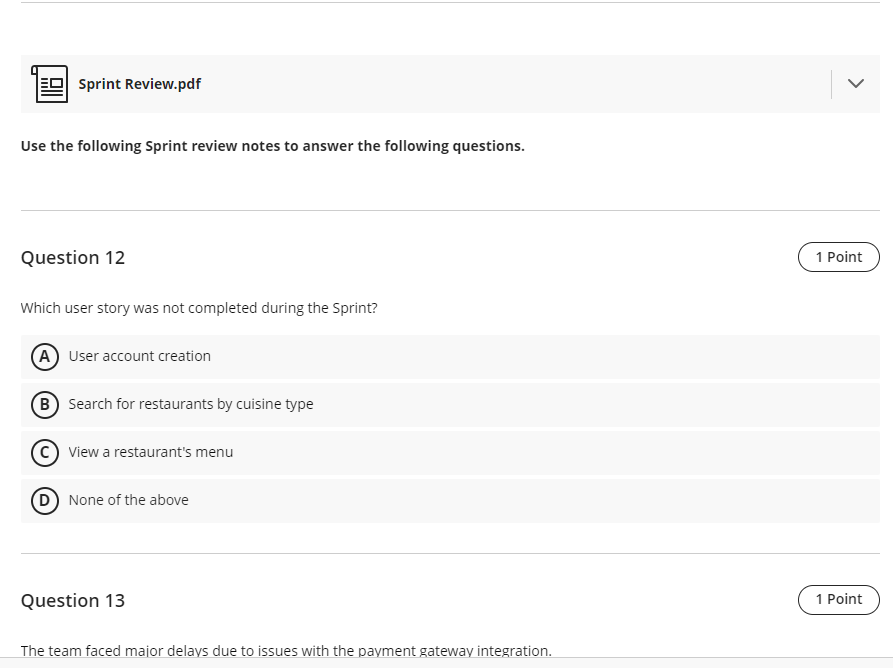
Task: Click the '1 Point' badge on Question 12
Action: [838, 256]
